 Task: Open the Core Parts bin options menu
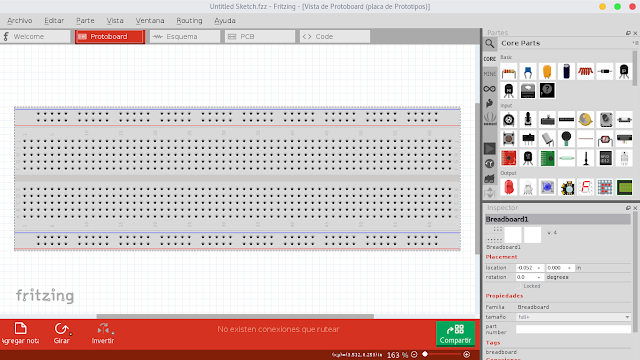635,43
